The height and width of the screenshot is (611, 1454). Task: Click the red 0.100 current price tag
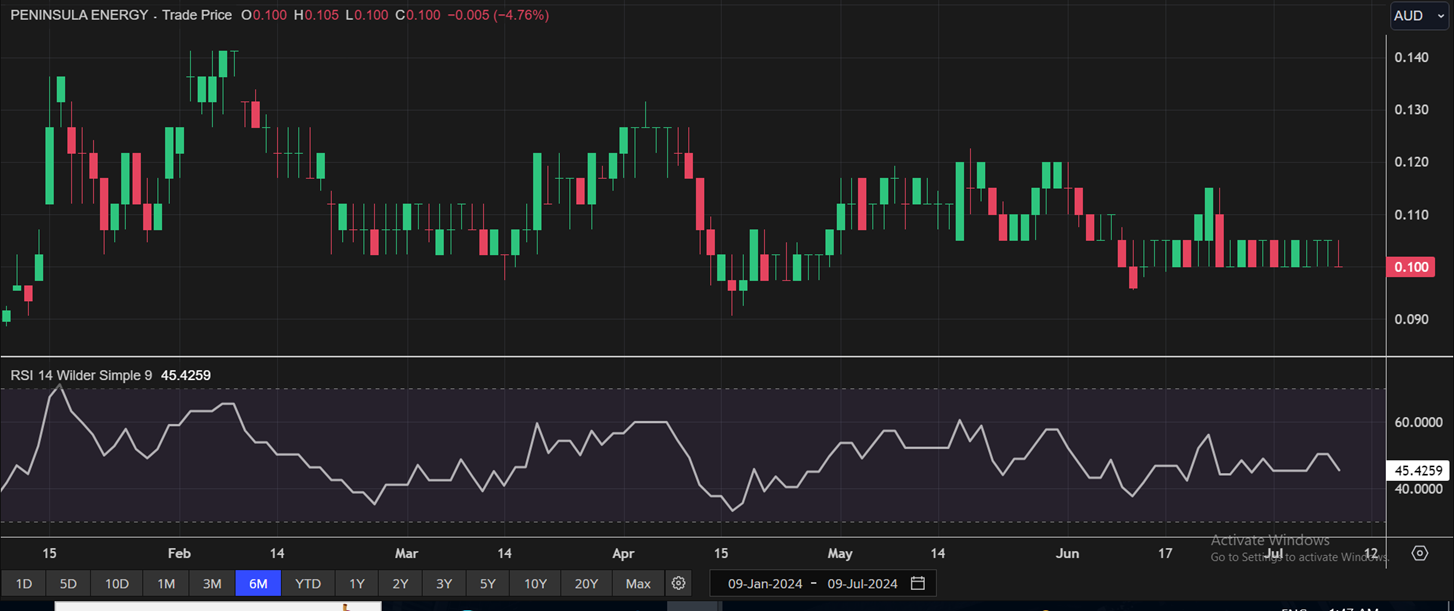point(1410,267)
